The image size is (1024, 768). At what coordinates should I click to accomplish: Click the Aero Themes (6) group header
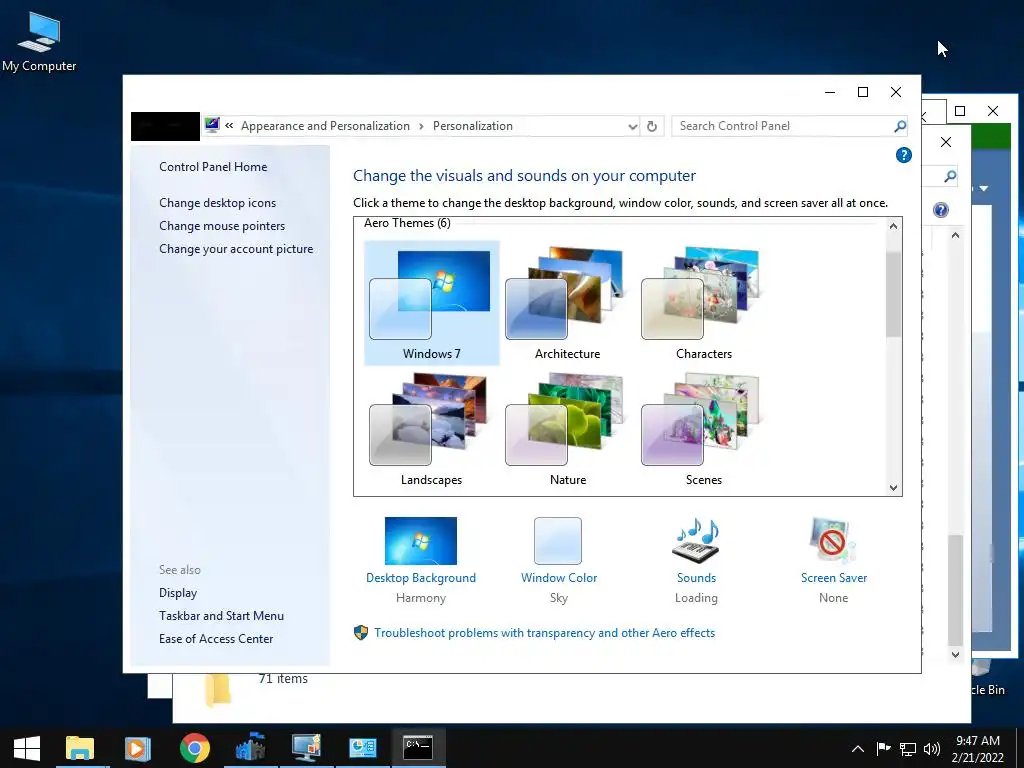tap(408, 223)
